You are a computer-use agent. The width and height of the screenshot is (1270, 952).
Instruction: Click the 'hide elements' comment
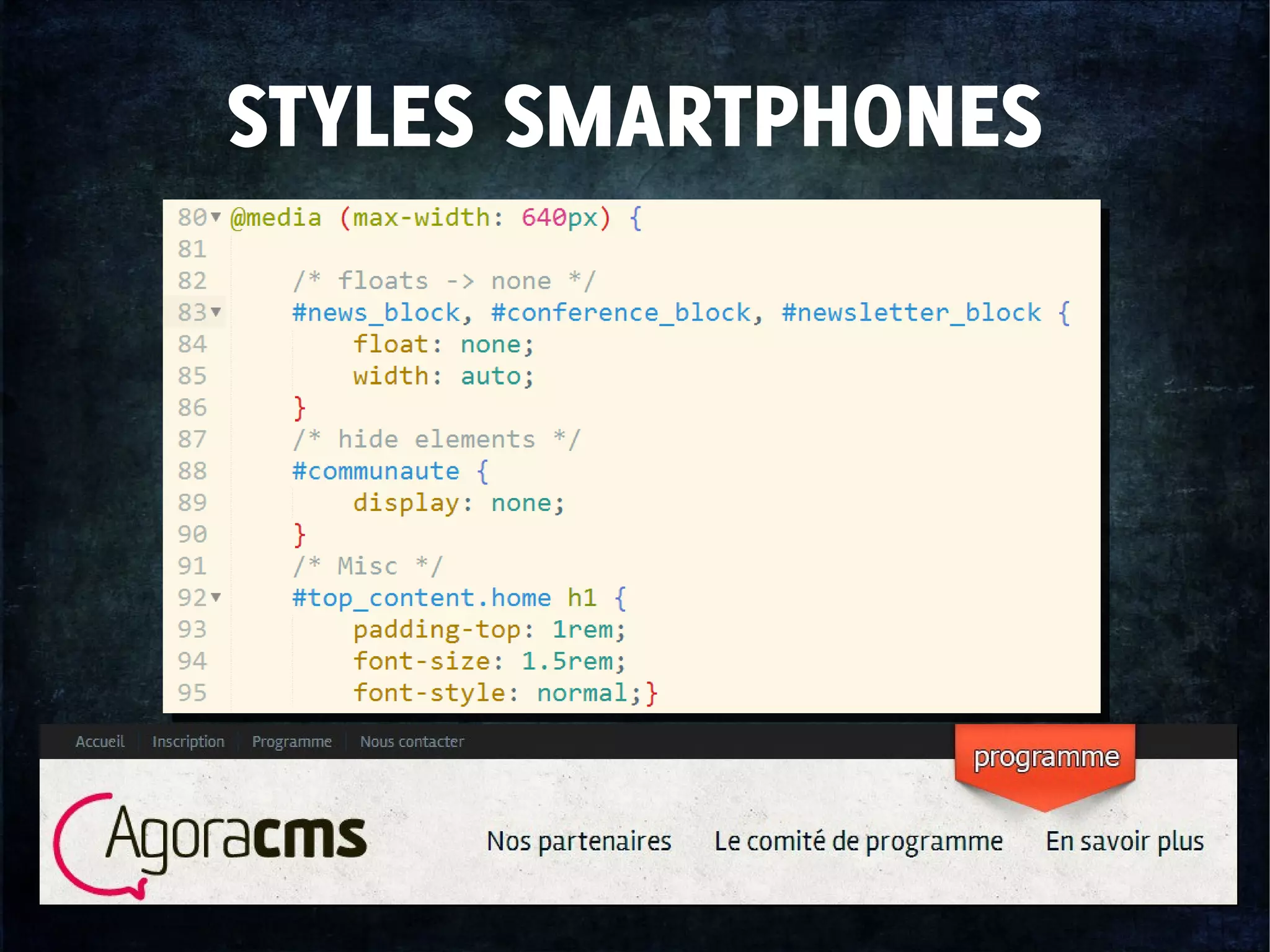point(437,439)
